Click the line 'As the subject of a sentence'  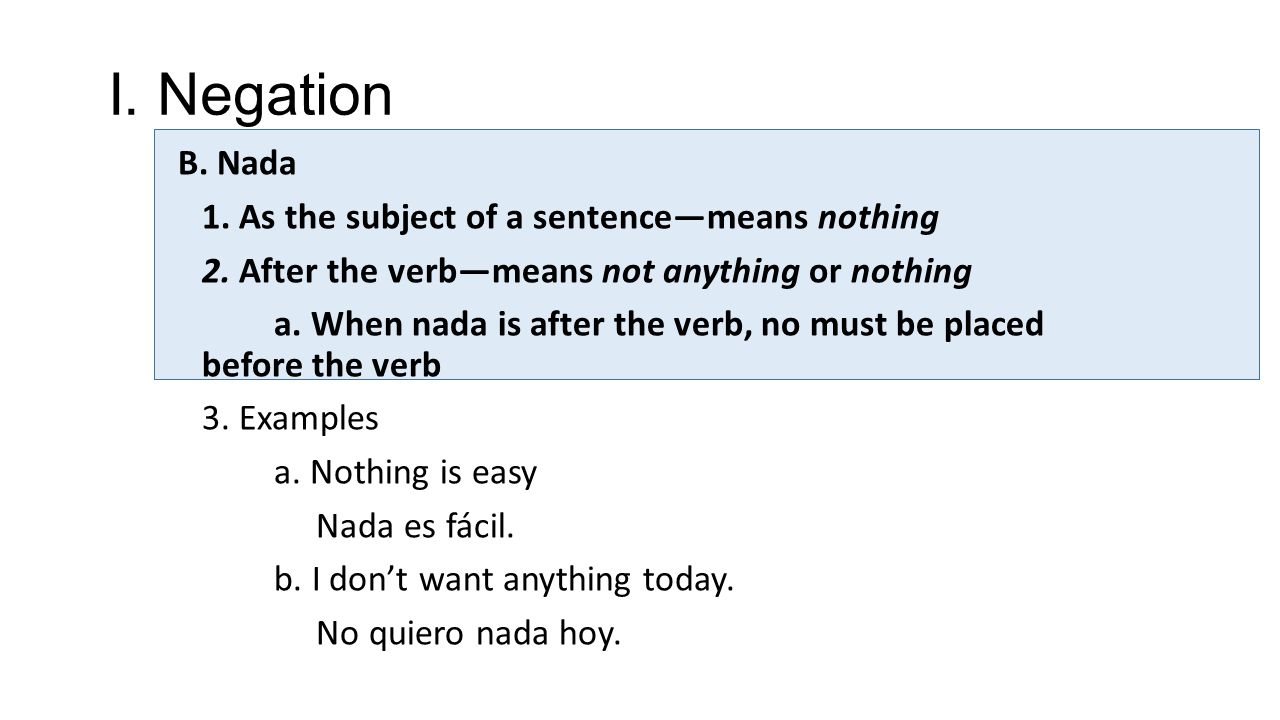(x=570, y=218)
